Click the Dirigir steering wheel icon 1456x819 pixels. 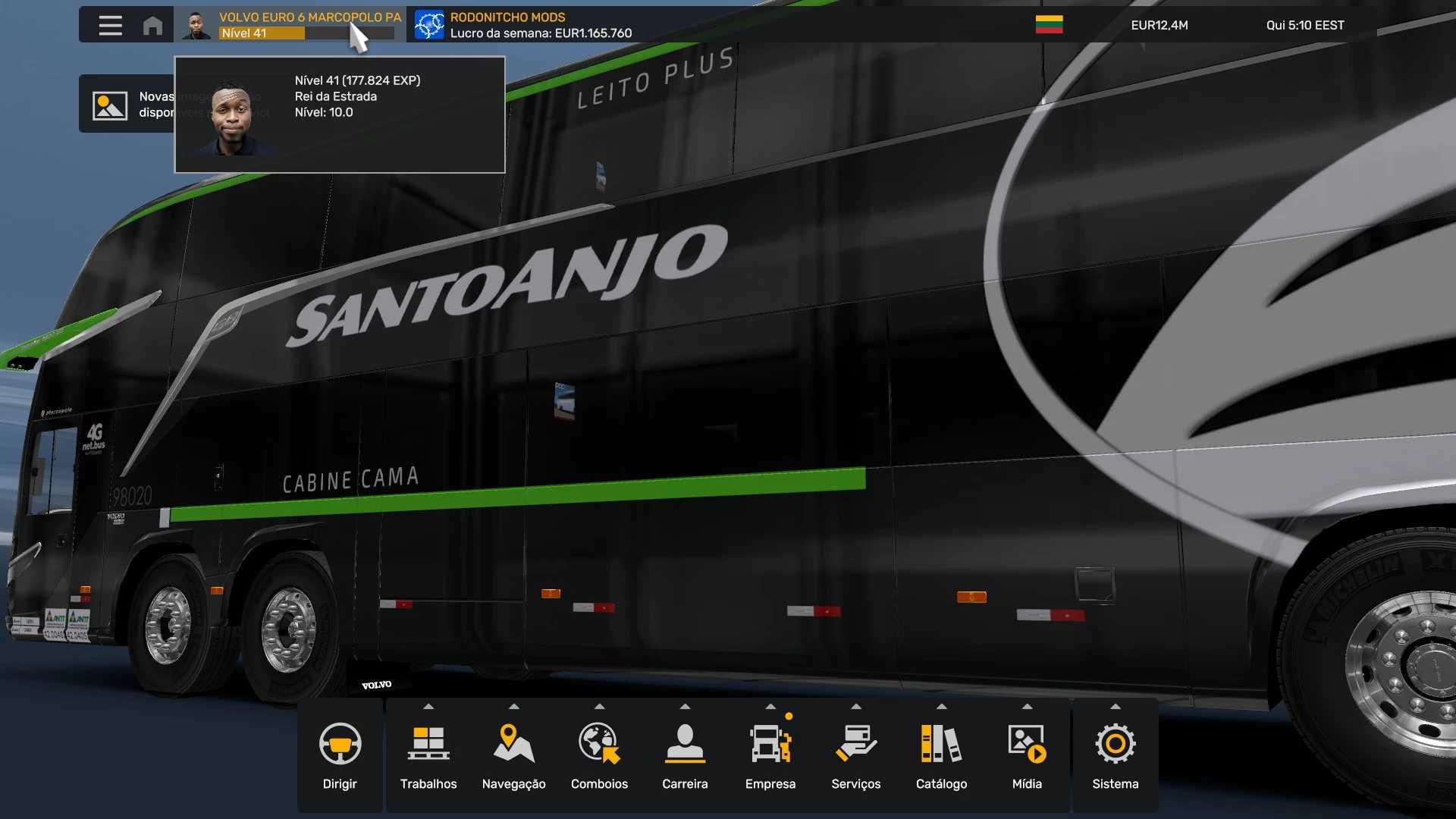[340, 743]
